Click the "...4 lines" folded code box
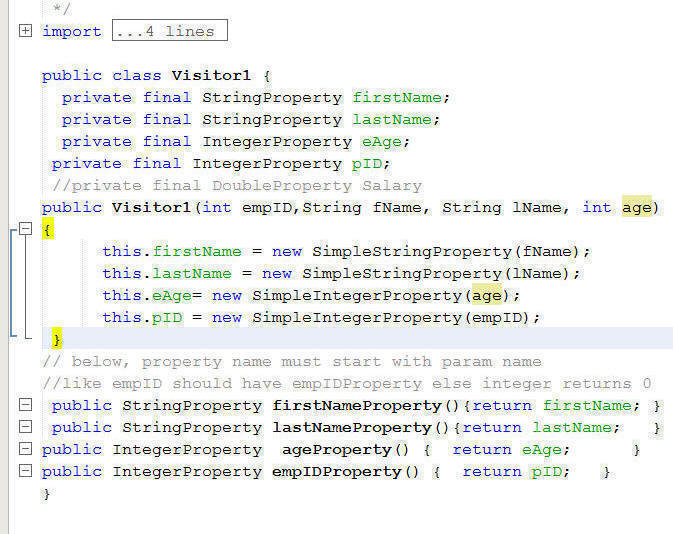The image size is (673, 534). [170, 30]
